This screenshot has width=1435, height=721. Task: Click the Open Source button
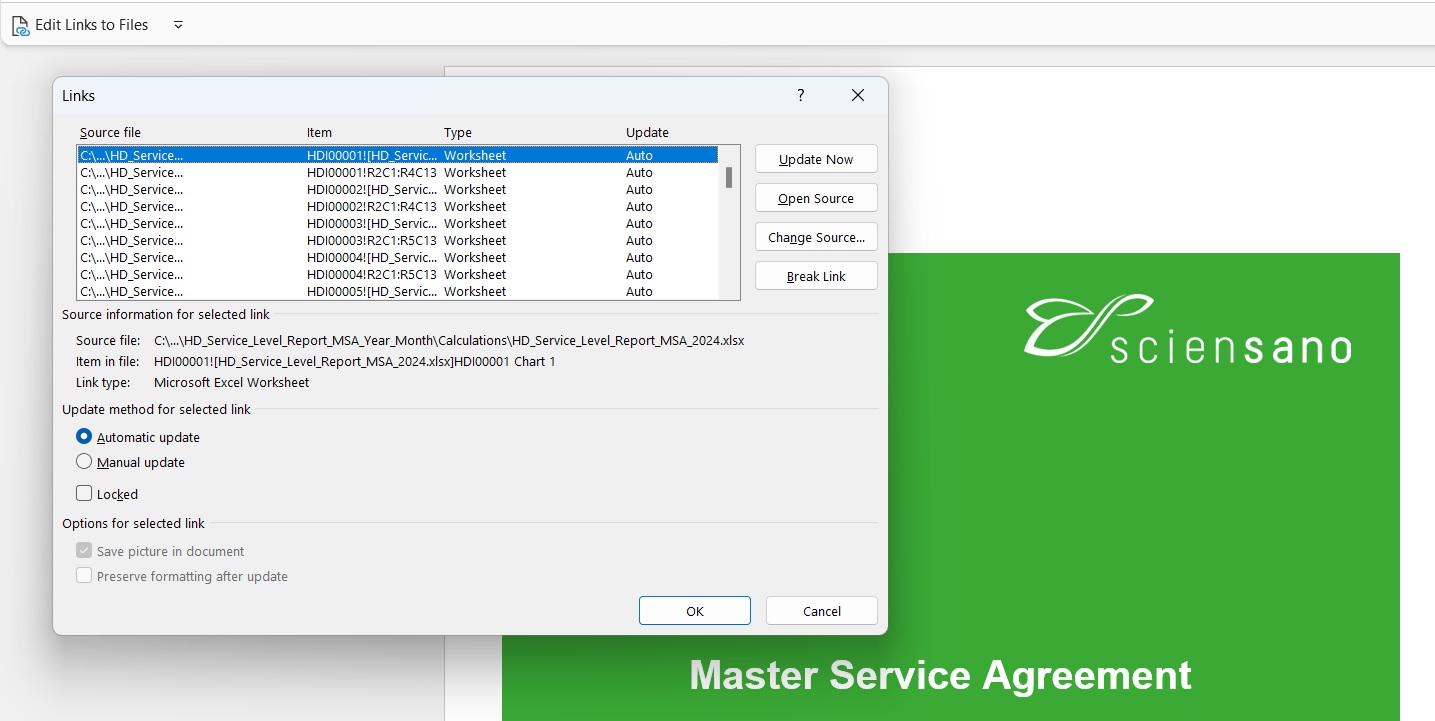tap(816, 198)
